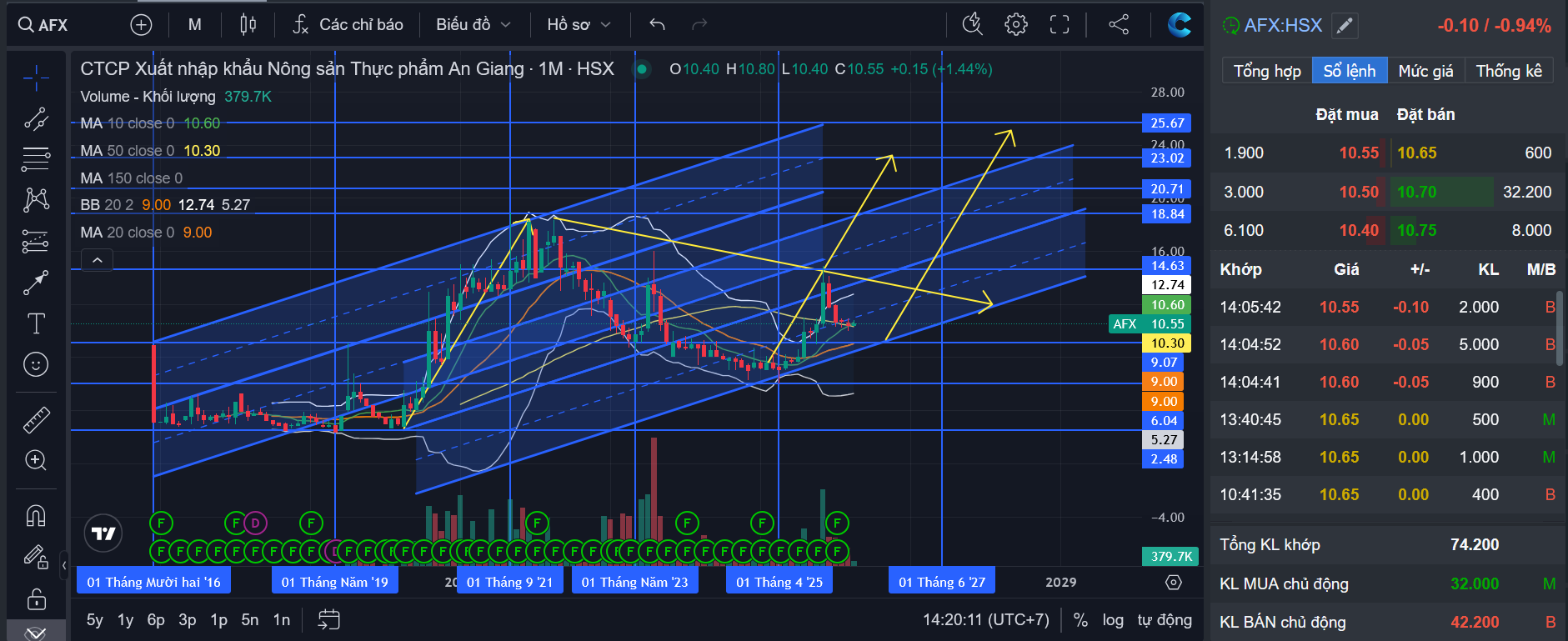
Task: Select the Text tool
Action: (x=36, y=323)
